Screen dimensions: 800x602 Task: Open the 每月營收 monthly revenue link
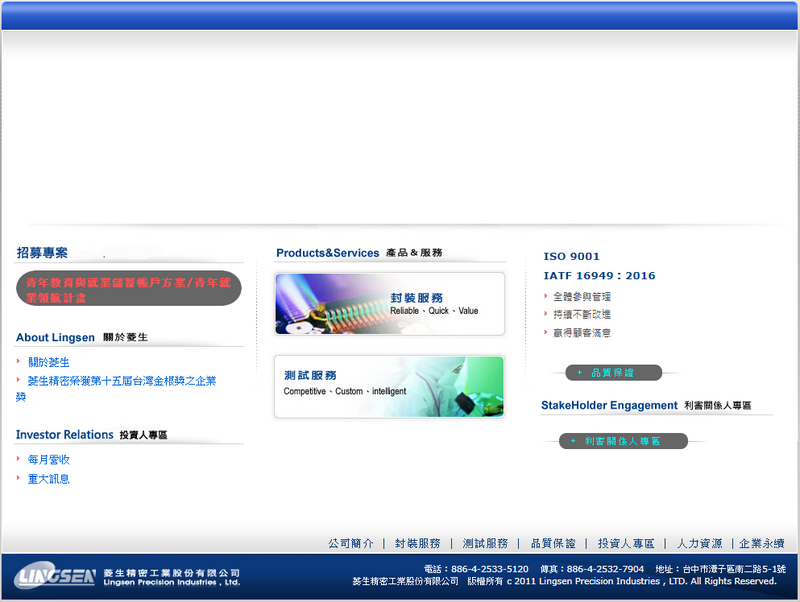click(x=48, y=460)
